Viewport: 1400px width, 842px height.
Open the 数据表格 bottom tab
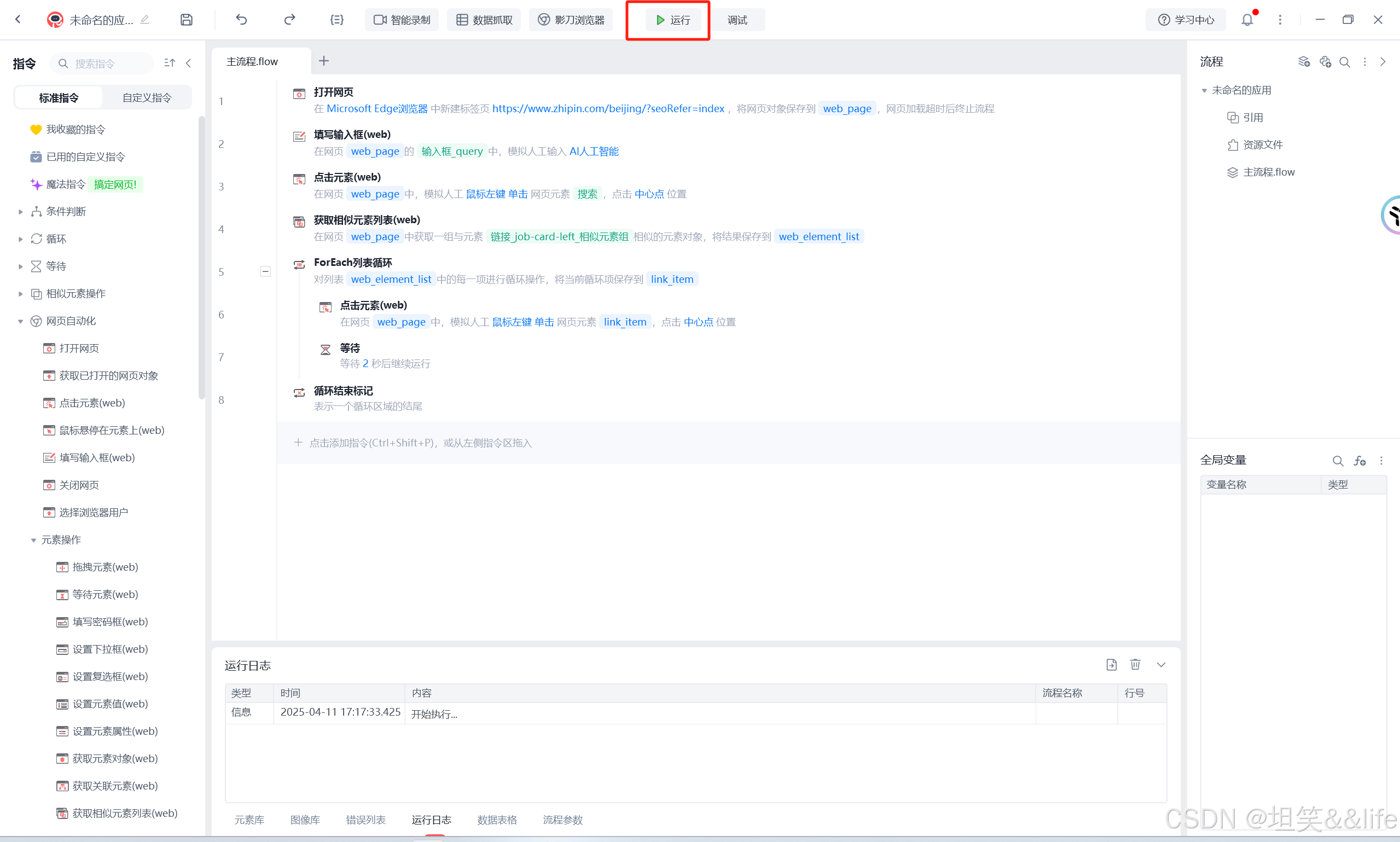point(497,820)
